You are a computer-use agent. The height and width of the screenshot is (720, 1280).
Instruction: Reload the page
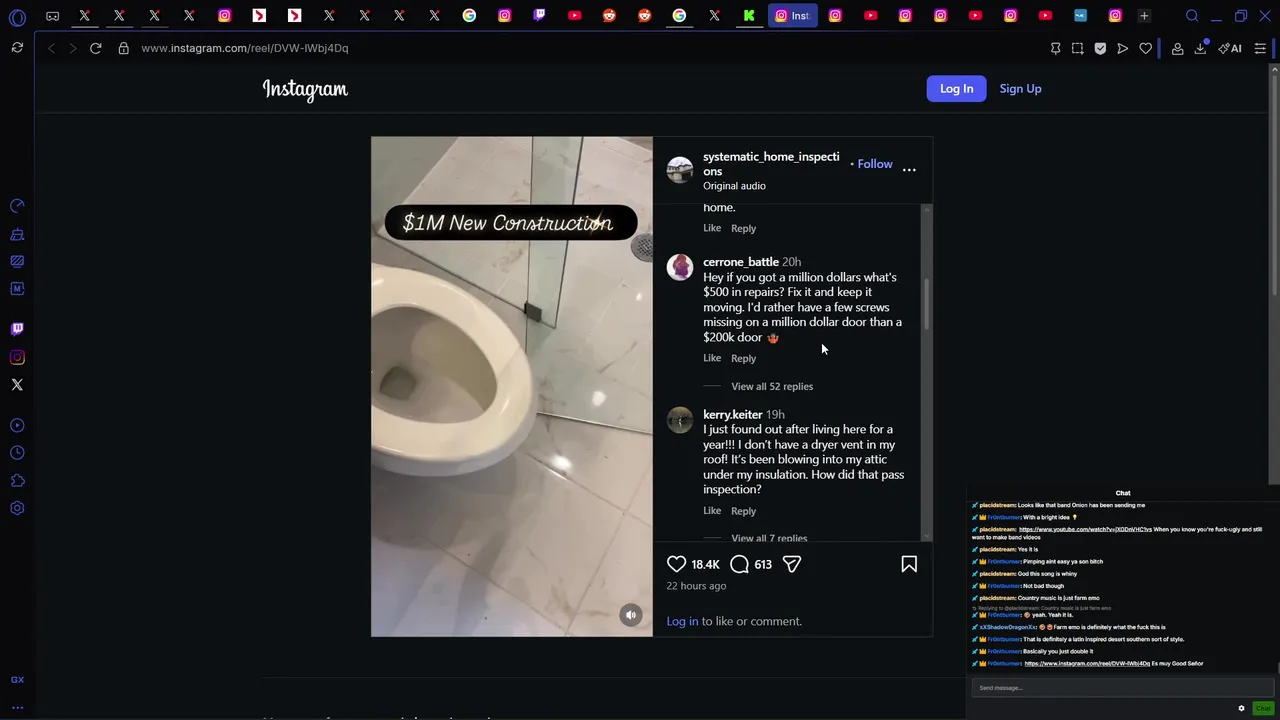(96, 48)
